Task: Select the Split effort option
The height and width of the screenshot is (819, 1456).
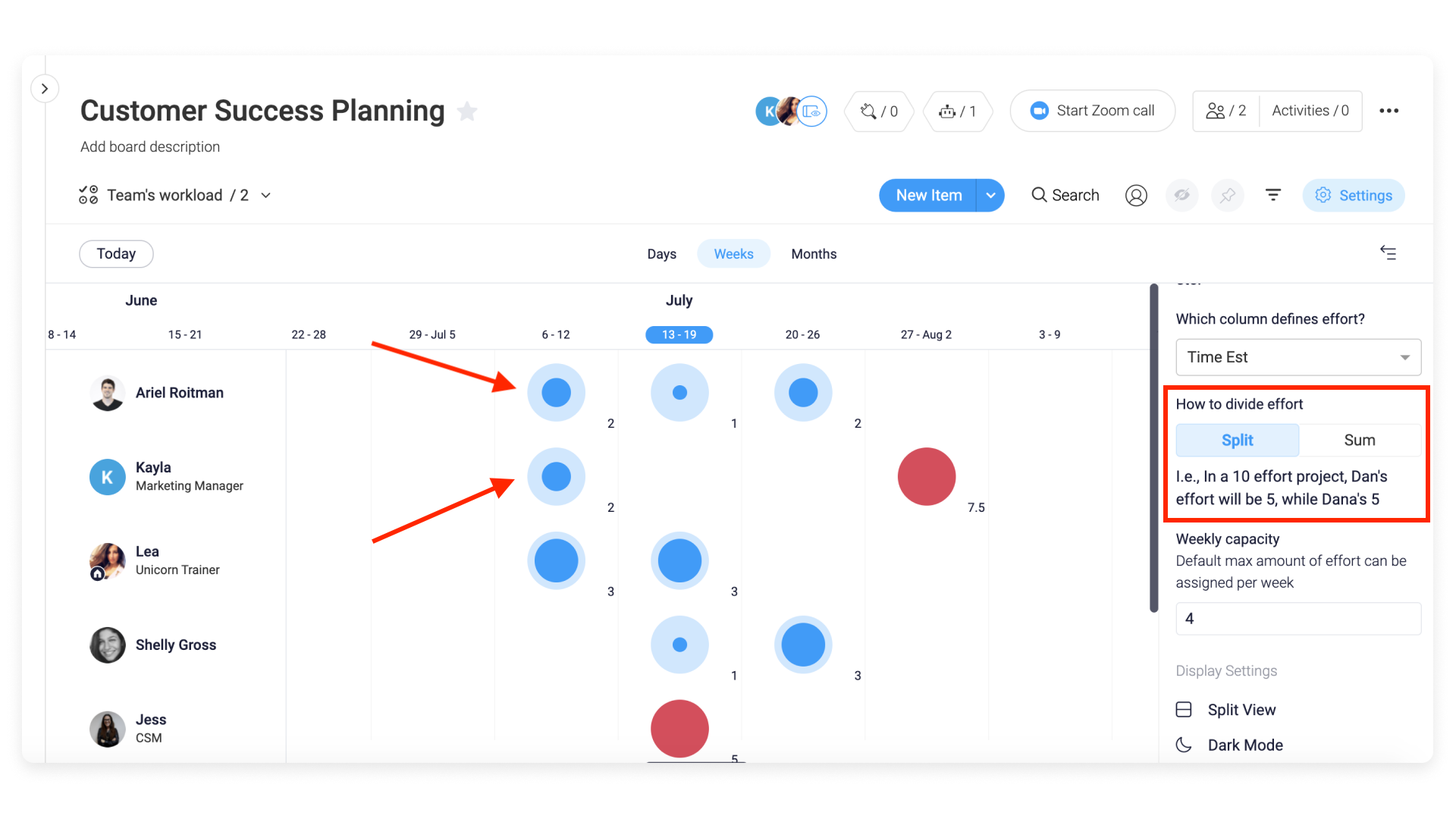Action: [x=1238, y=441]
